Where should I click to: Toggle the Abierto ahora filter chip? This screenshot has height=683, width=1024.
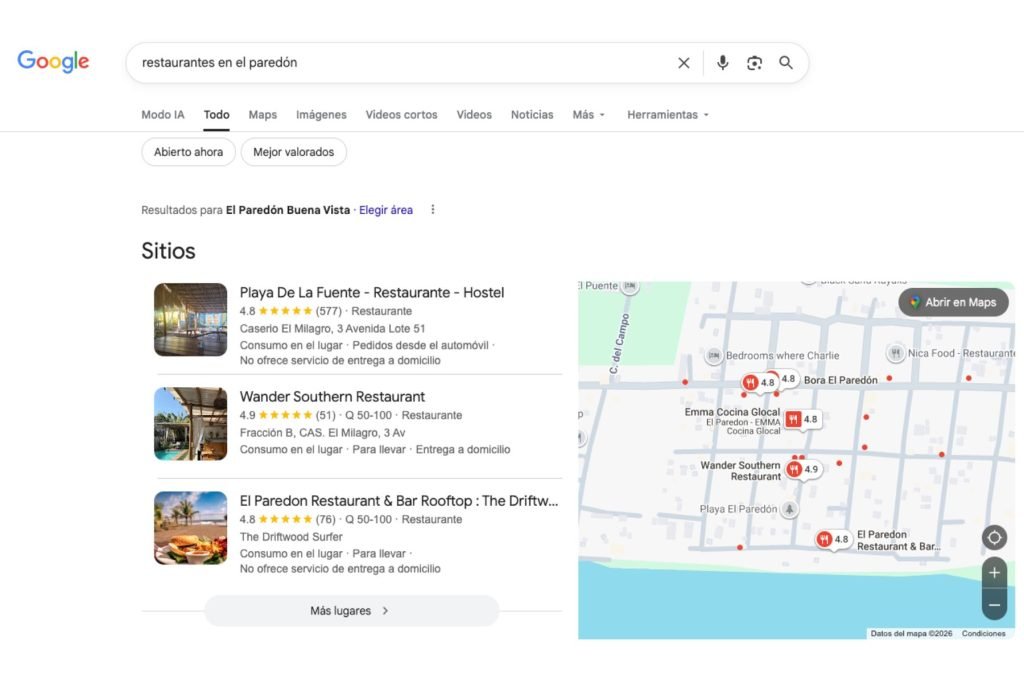coord(188,152)
